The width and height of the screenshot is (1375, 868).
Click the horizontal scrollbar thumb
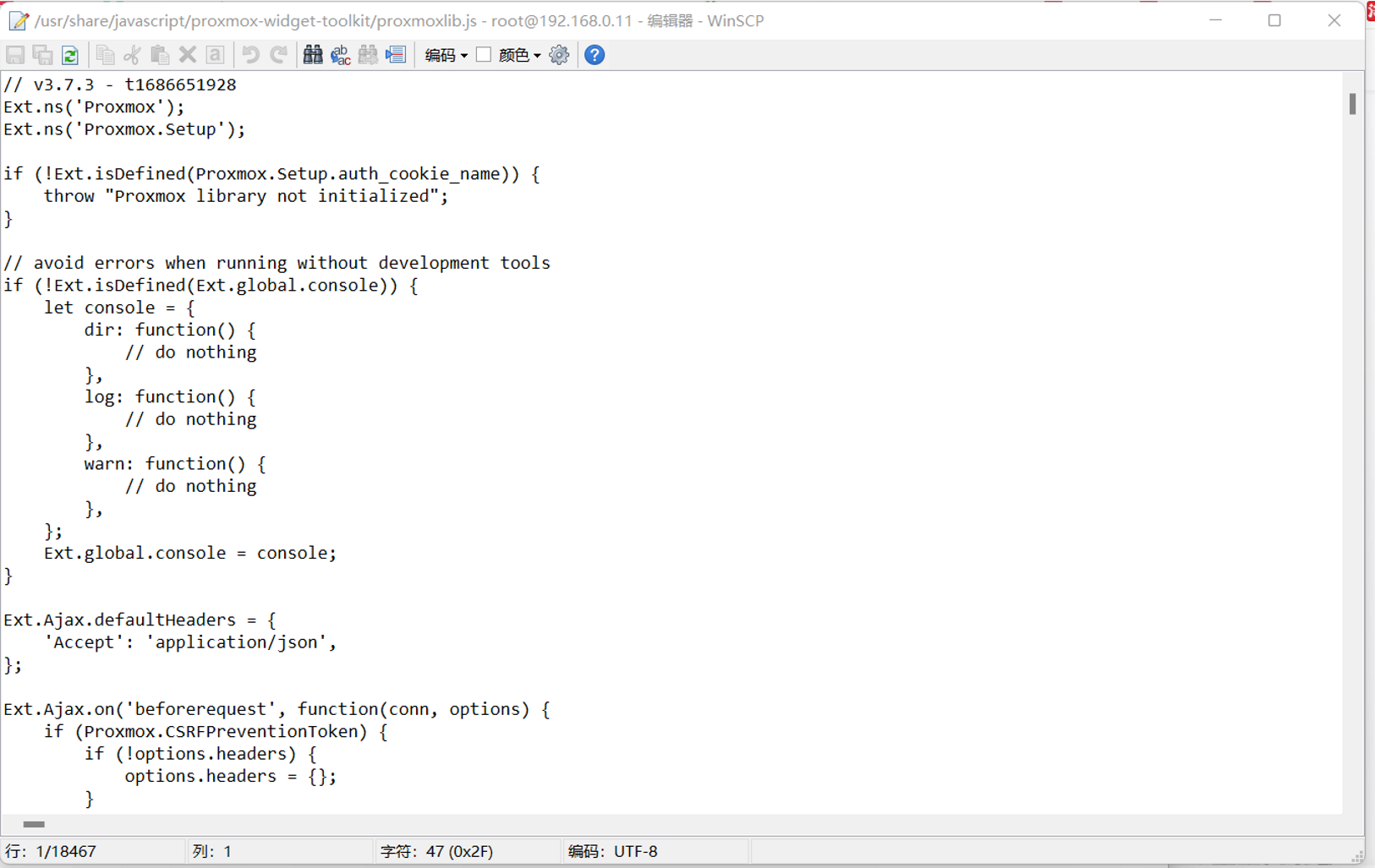point(34,824)
